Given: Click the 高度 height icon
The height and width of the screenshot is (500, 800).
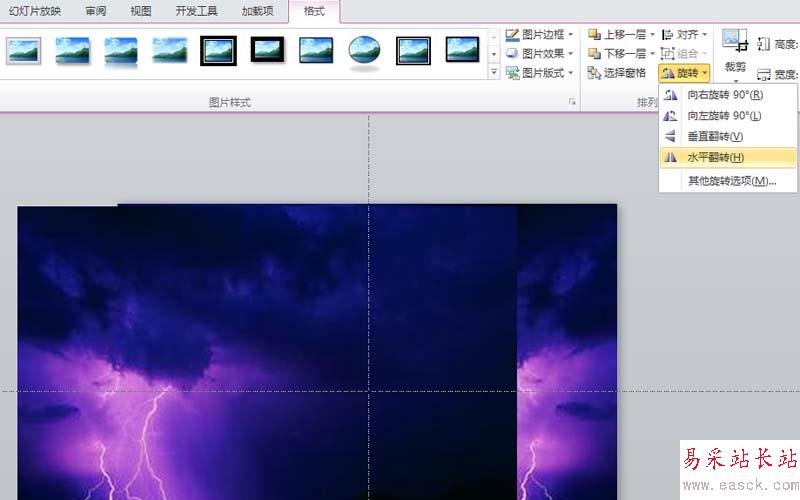Looking at the screenshot, I should point(763,44).
